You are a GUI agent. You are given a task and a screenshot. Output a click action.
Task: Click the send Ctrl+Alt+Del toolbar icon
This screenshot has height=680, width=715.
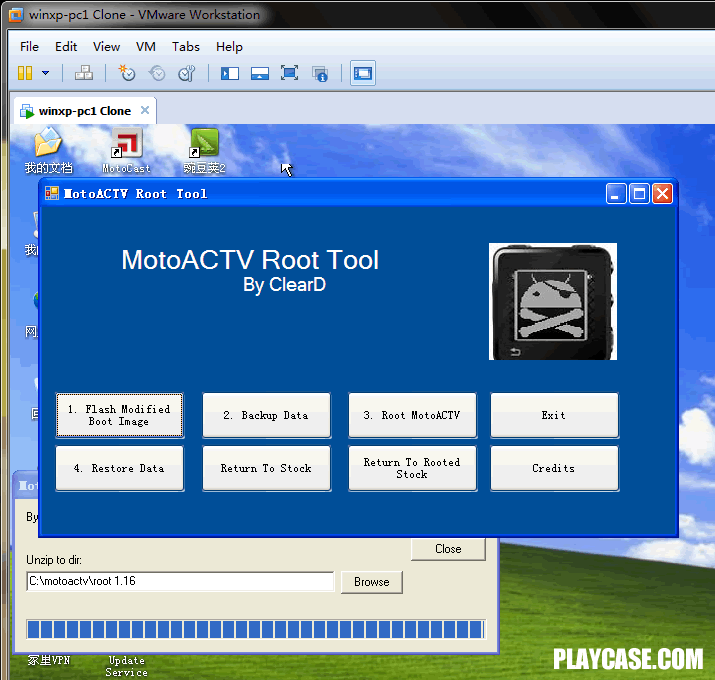click(x=84, y=73)
